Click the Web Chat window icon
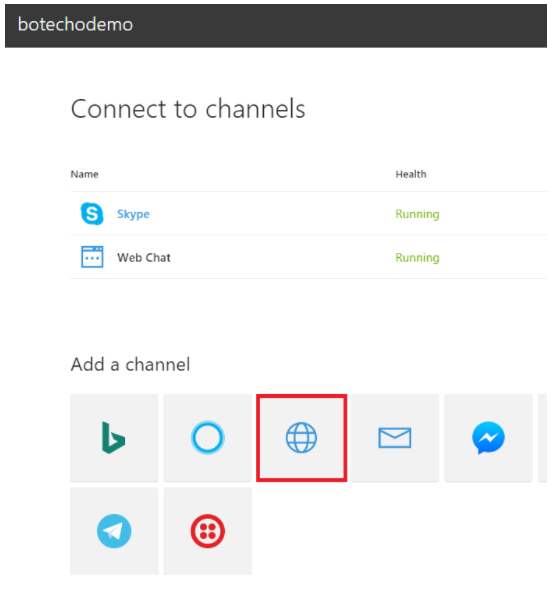 point(92,257)
